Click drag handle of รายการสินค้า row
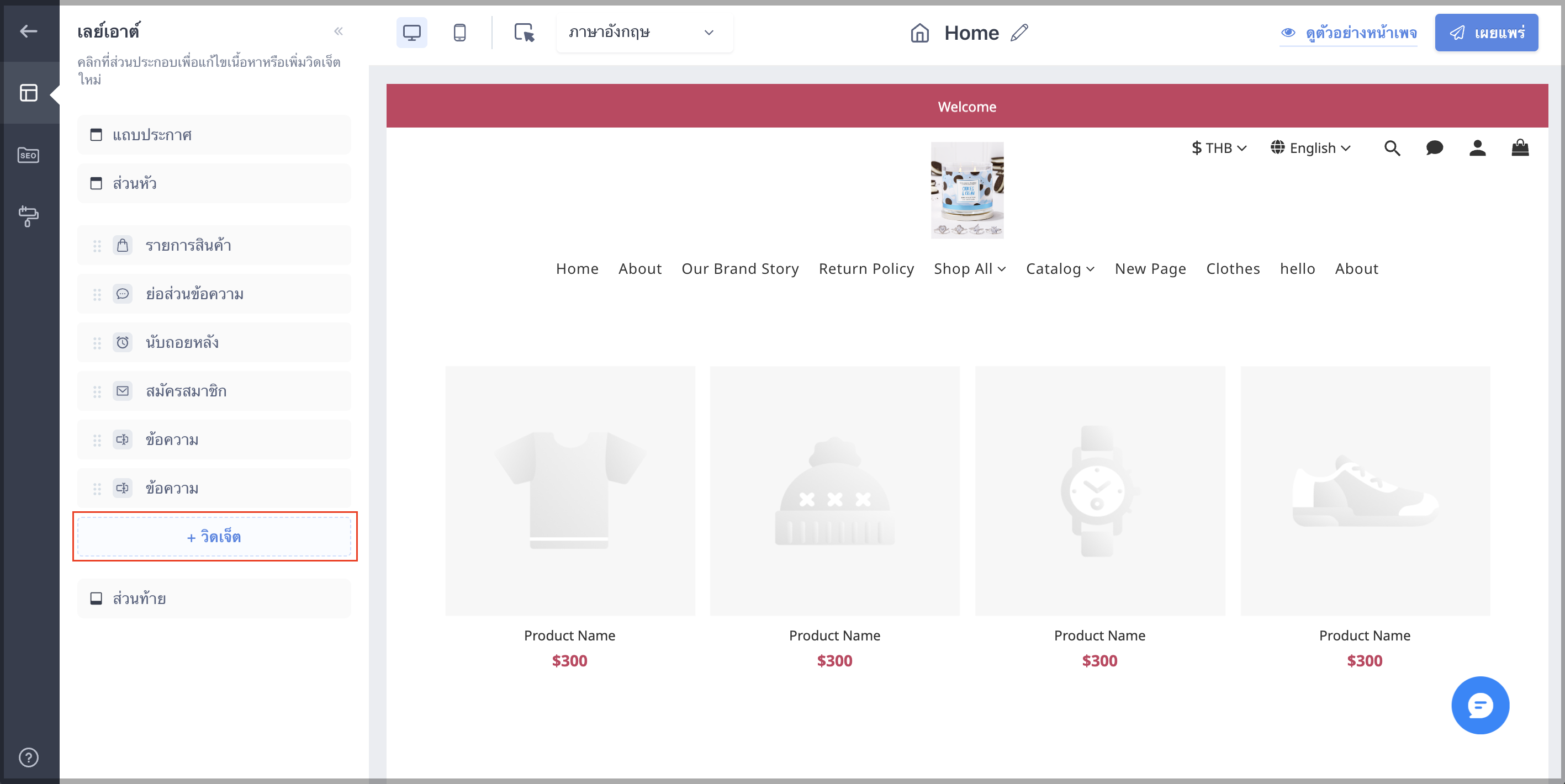The width and height of the screenshot is (1565, 784). [97, 246]
